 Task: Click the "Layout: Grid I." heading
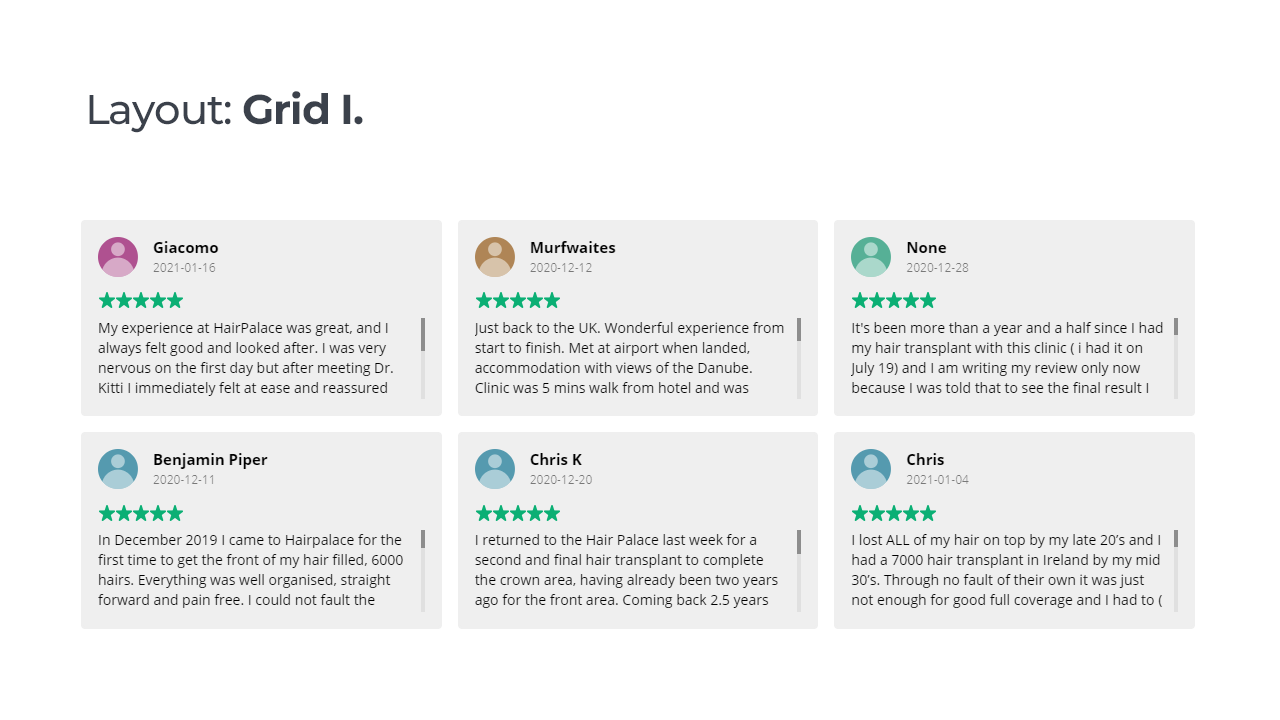click(x=225, y=109)
